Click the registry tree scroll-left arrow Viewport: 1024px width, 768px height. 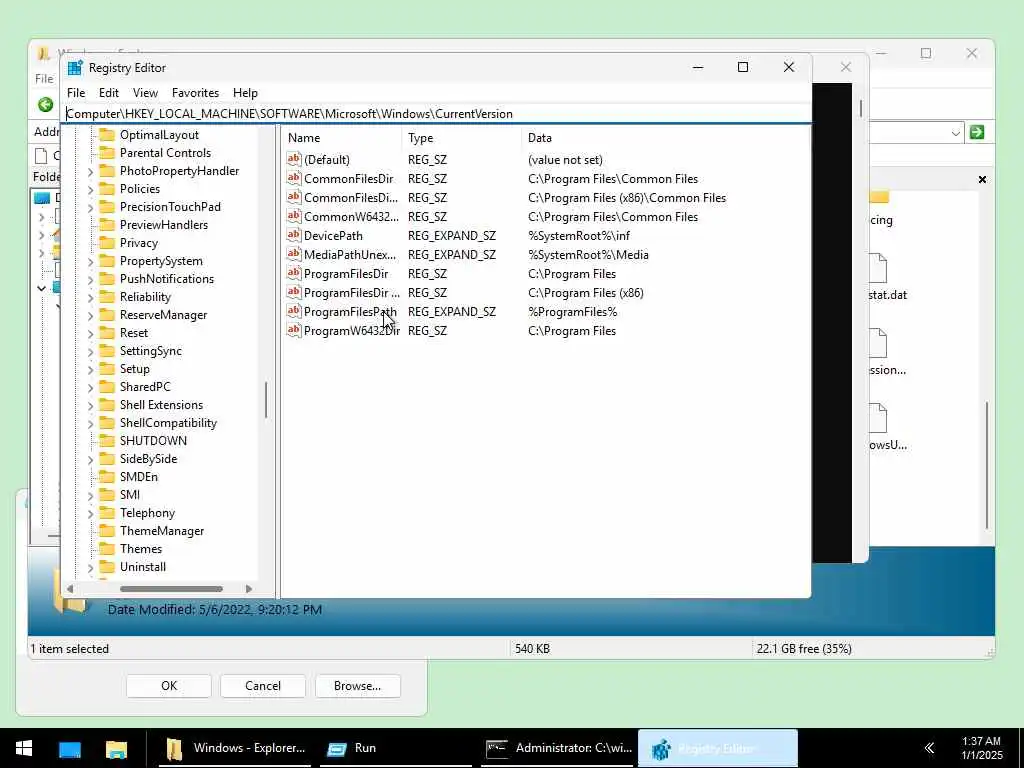point(70,589)
